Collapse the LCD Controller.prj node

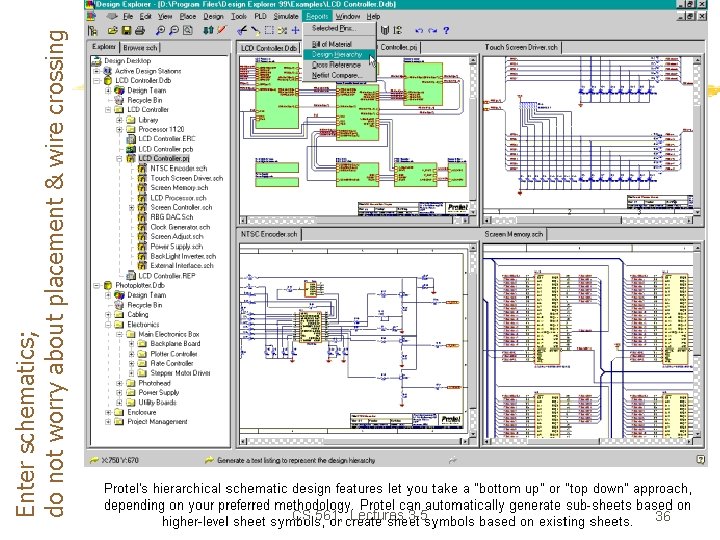click(120, 158)
